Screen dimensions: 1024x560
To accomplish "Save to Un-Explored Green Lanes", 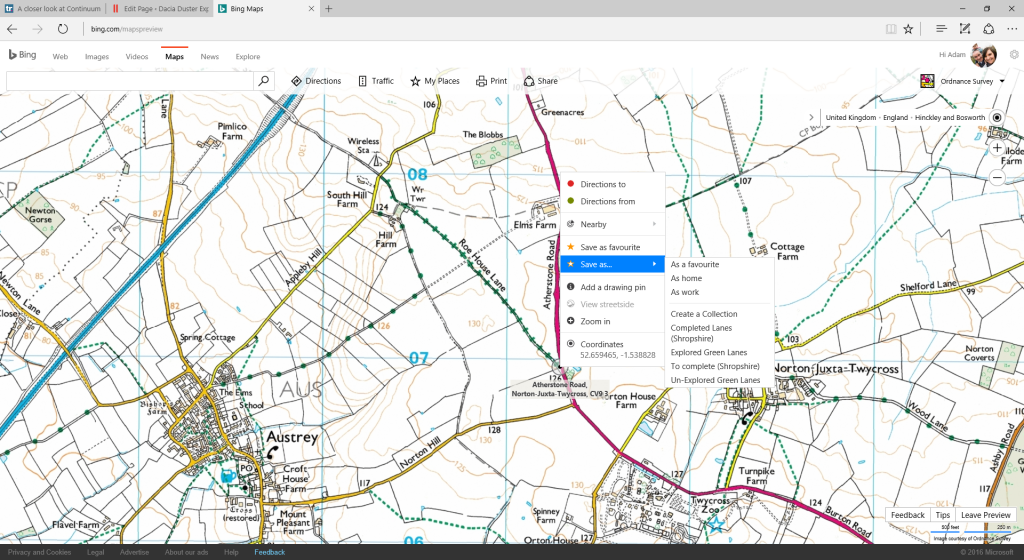I will pos(715,380).
